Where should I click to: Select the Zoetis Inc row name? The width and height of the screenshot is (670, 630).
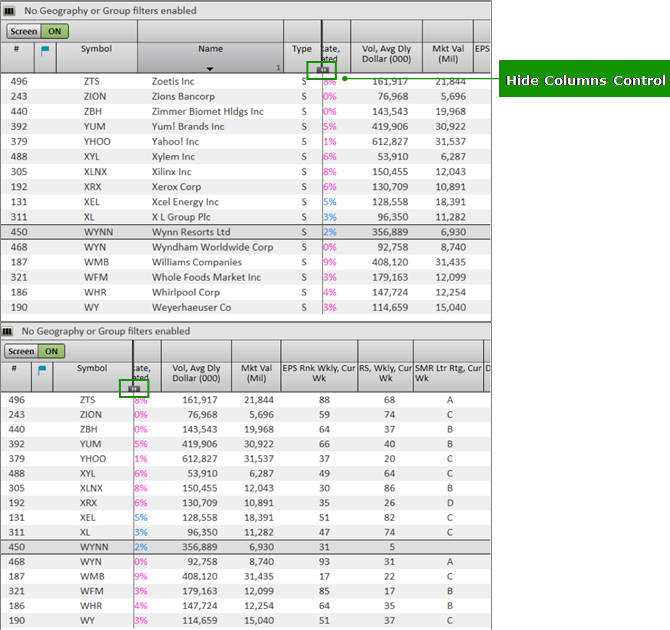click(x=173, y=81)
